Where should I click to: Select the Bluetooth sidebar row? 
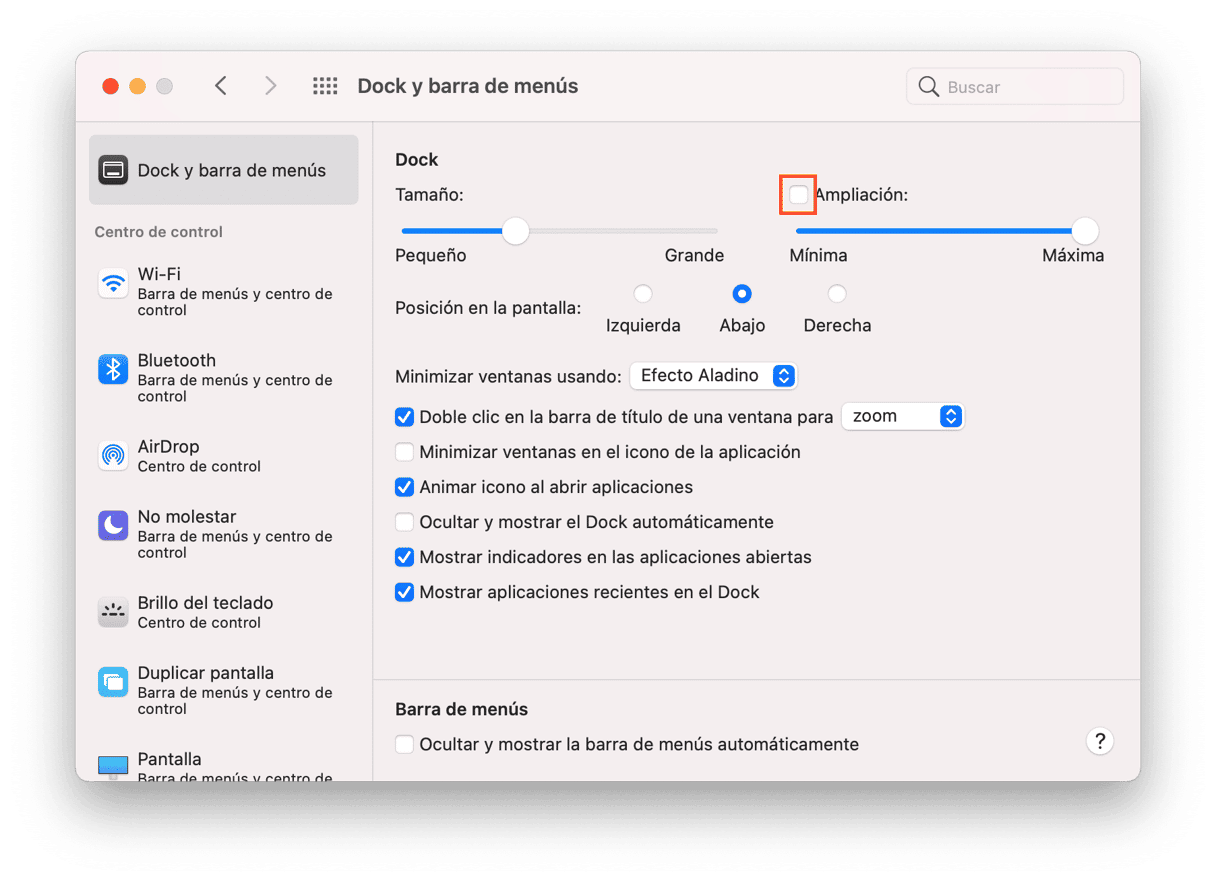click(224, 377)
